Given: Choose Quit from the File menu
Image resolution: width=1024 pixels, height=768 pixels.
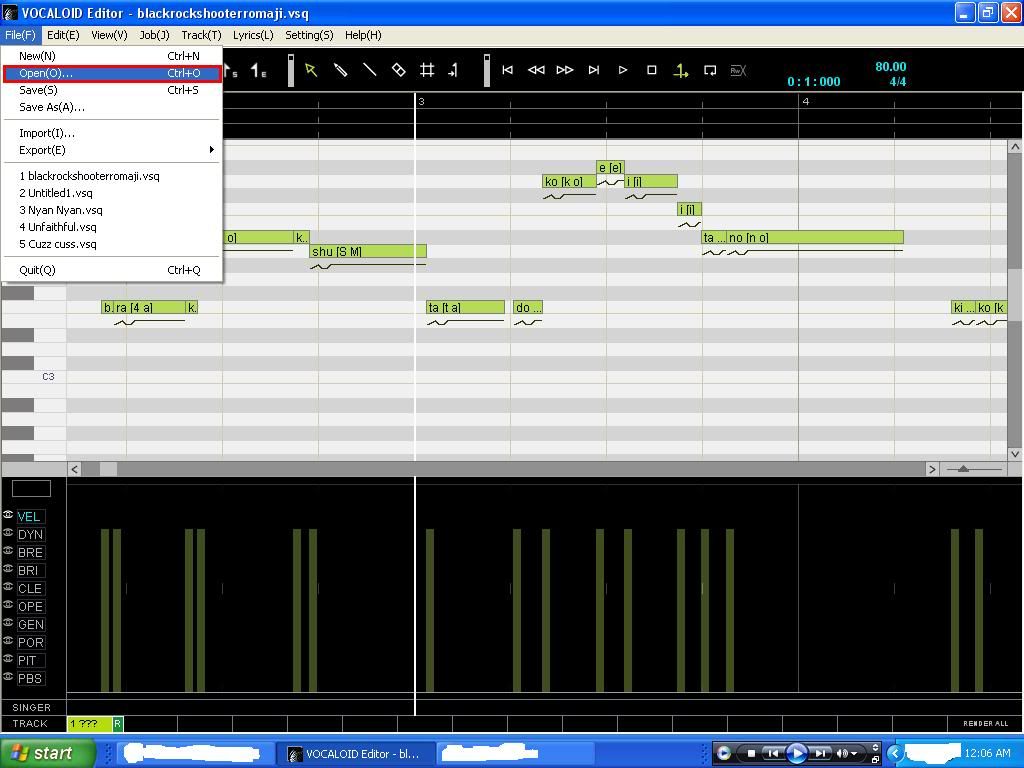Looking at the screenshot, I should [112, 270].
